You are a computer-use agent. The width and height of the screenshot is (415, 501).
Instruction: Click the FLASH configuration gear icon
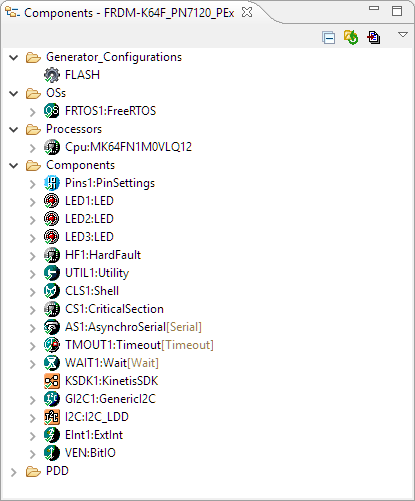coord(52,75)
